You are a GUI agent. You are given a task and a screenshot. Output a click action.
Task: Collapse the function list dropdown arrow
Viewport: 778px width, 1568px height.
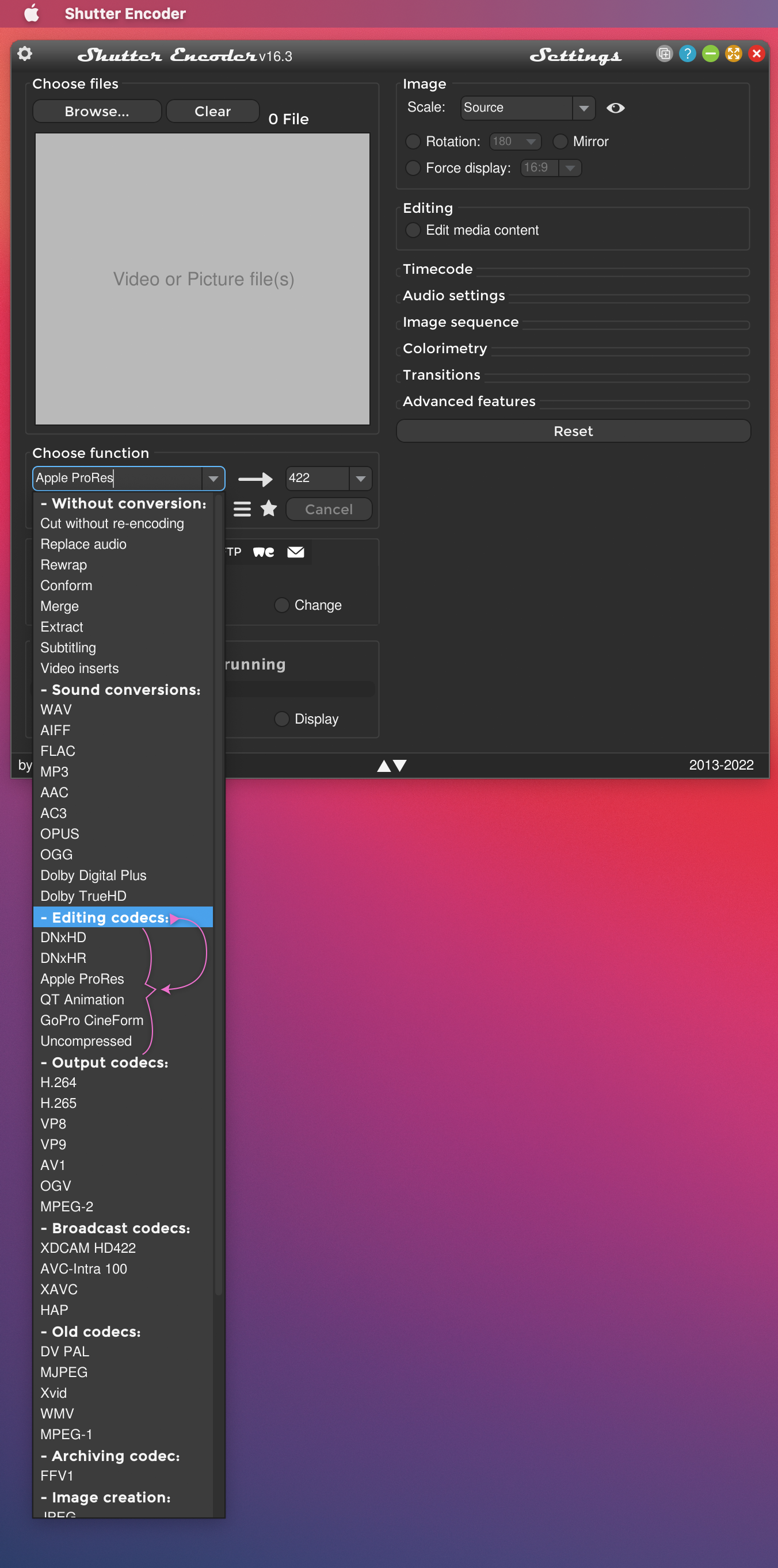click(x=213, y=479)
